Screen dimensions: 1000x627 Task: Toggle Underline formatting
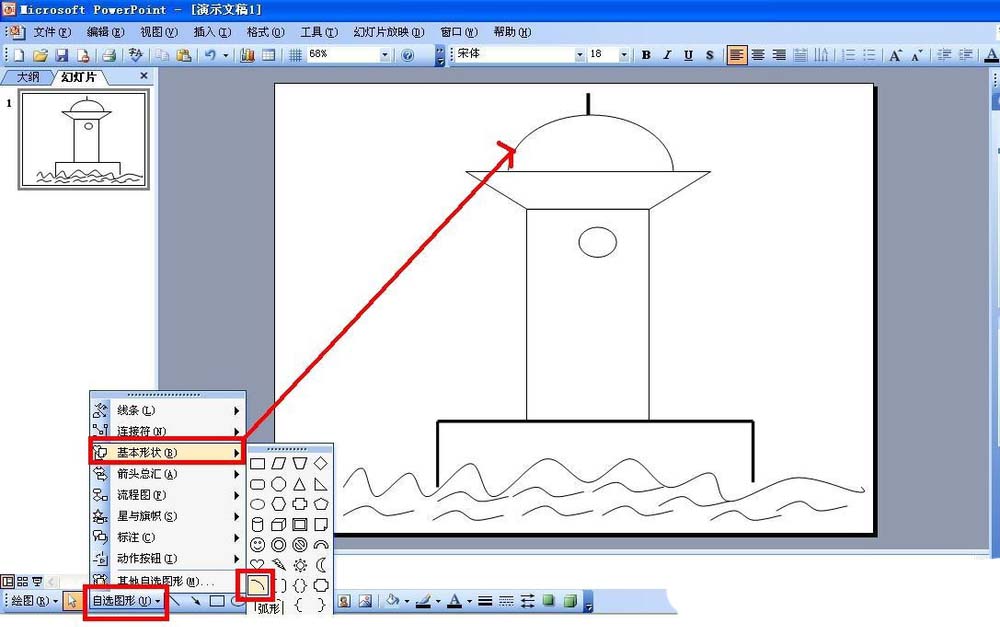pyautogui.click(x=688, y=55)
